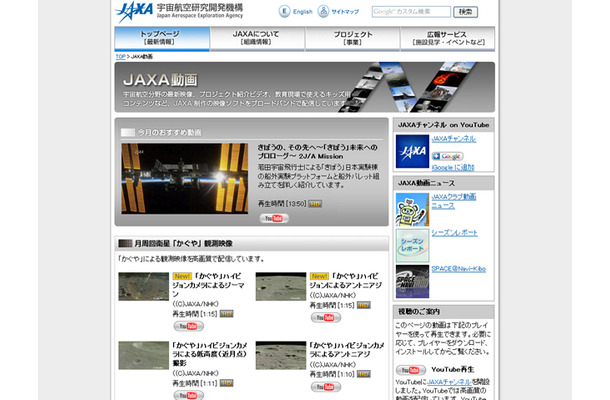Open the low-altitude 近月点 video thumbnail
The image size is (610, 400).
[x=144, y=355]
